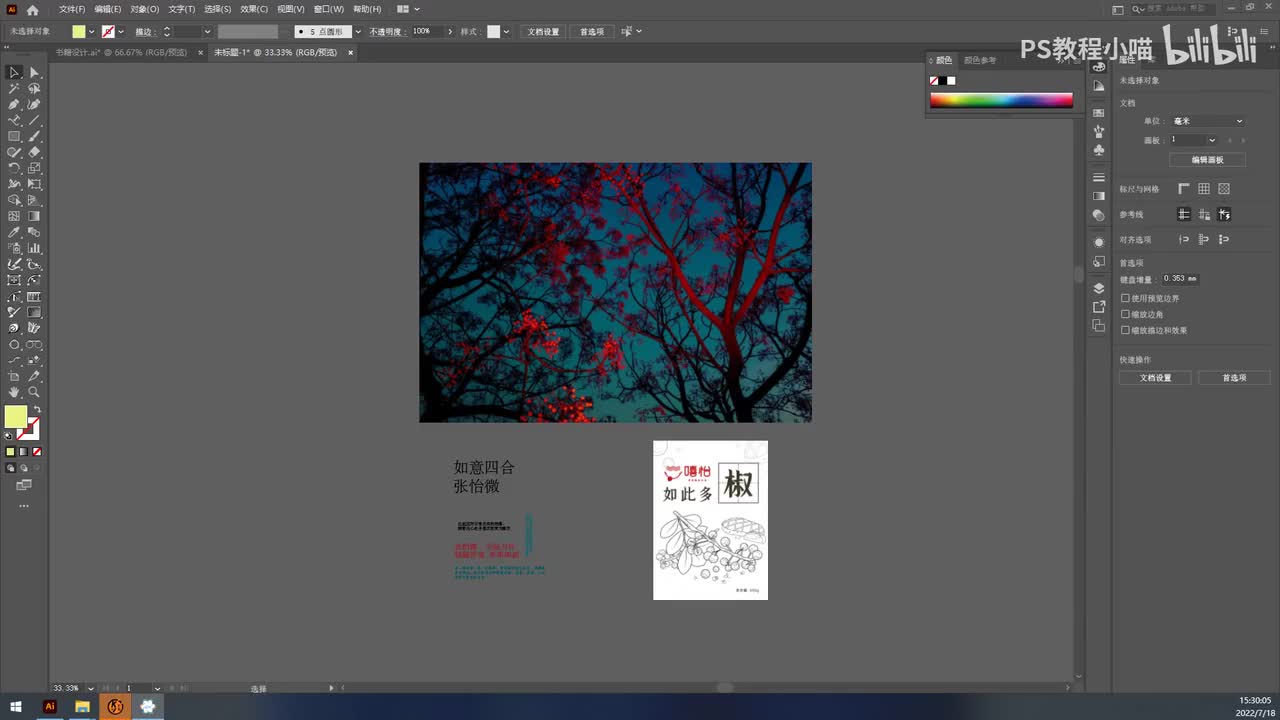Viewport: 1280px width, 720px height.
Task: Toggle smart guides icon
Action: pos(1224,214)
